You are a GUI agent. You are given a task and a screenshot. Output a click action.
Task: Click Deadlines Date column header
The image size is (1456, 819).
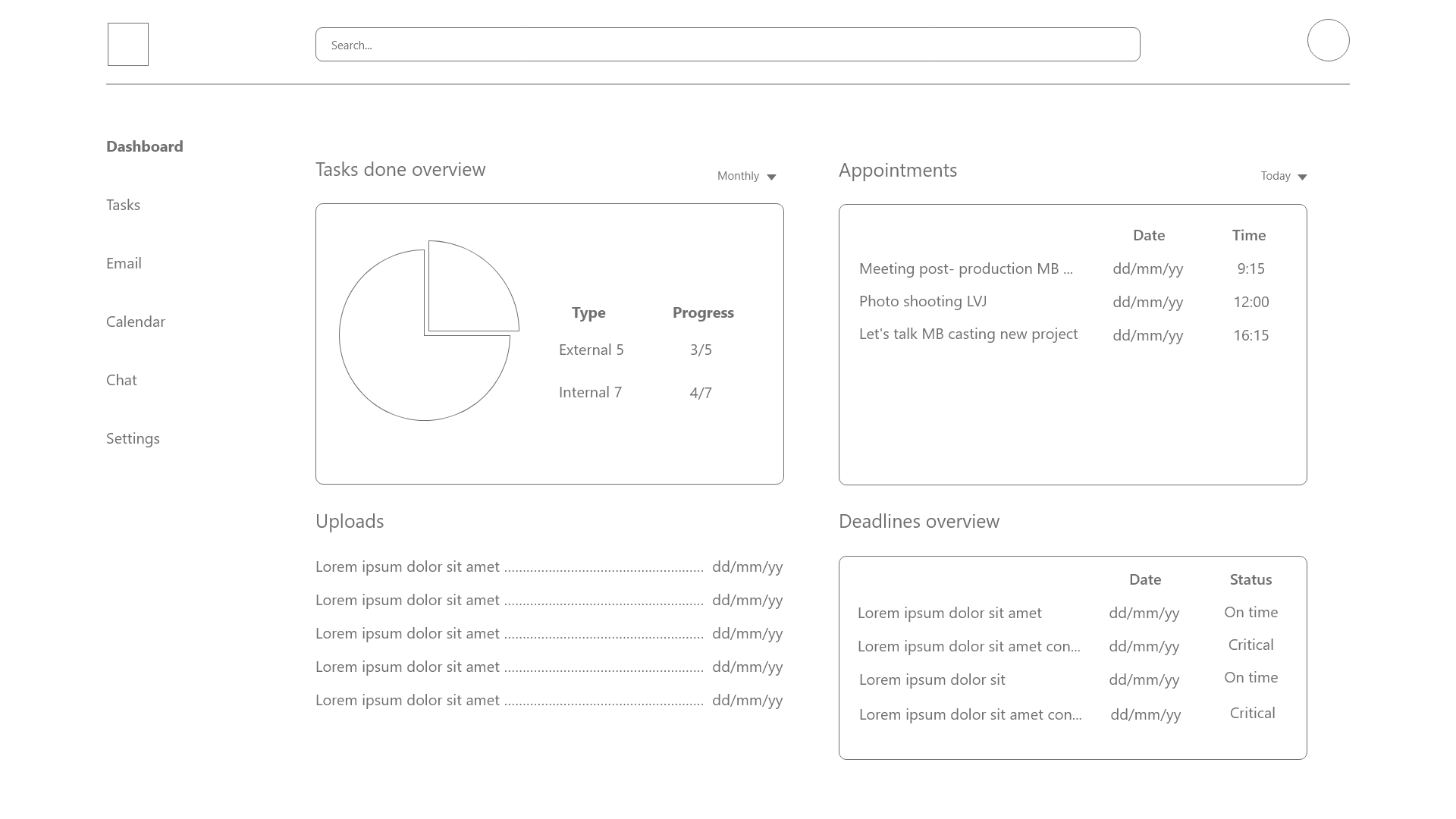pos(1145,579)
